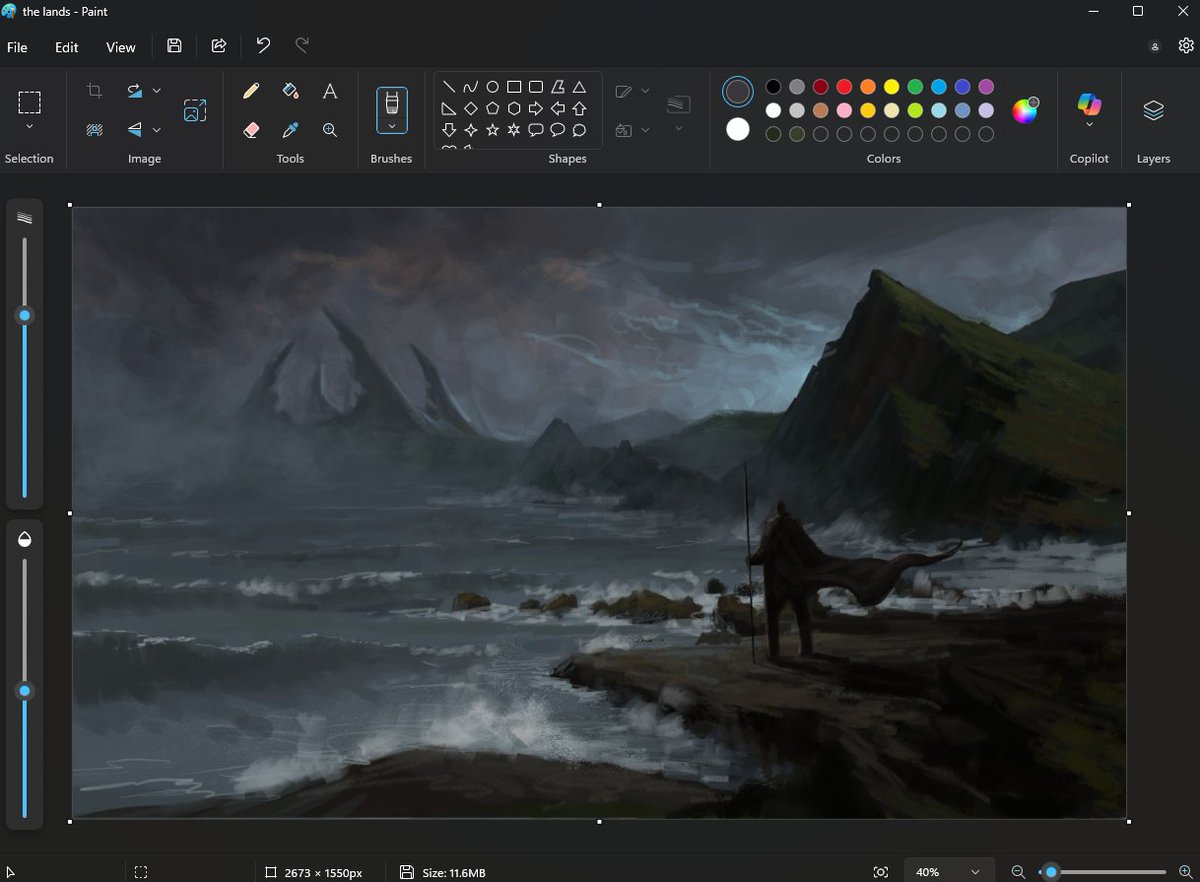The width and height of the screenshot is (1200, 882).
Task: Choose the Text tool
Action: click(x=329, y=91)
